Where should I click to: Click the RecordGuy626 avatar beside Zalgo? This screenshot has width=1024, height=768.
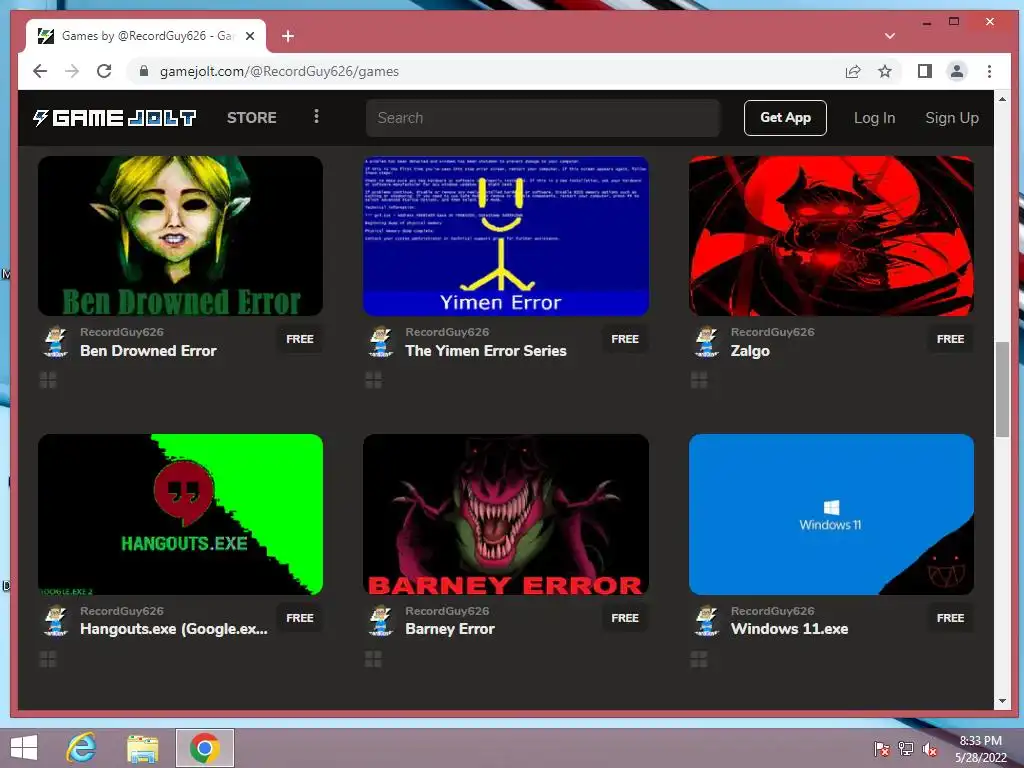pos(706,342)
